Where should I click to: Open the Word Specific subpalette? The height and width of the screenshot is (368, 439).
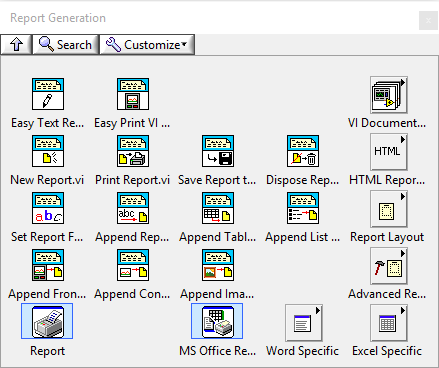(x=304, y=323)
